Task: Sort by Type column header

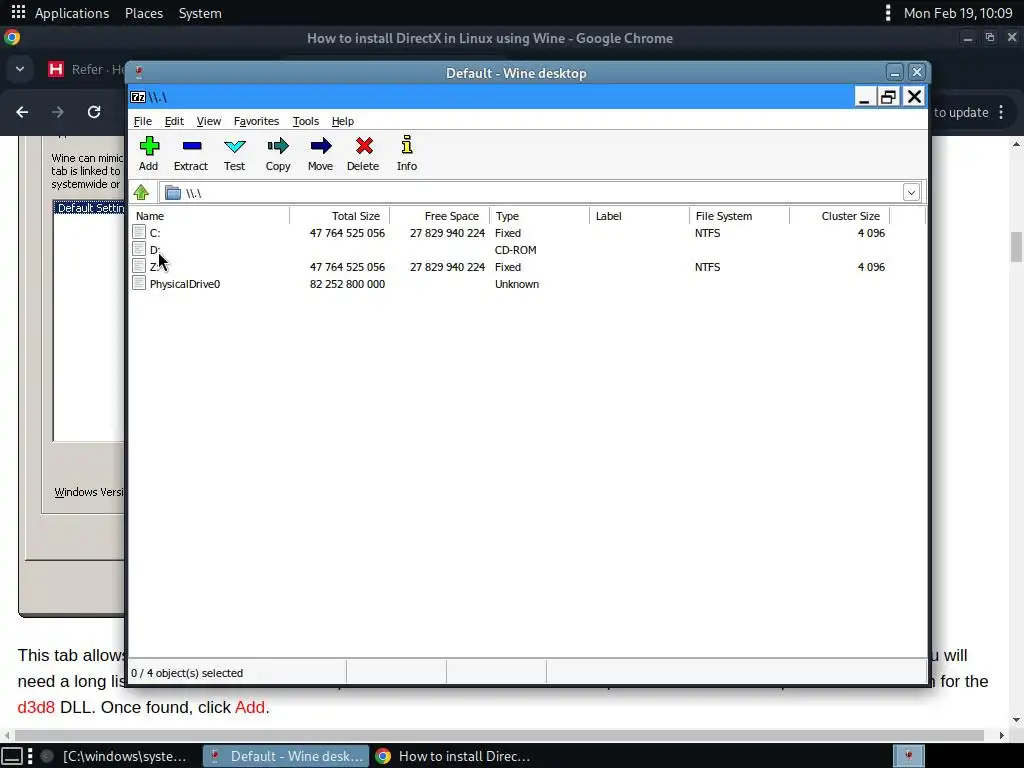Action: coord(539,216)
